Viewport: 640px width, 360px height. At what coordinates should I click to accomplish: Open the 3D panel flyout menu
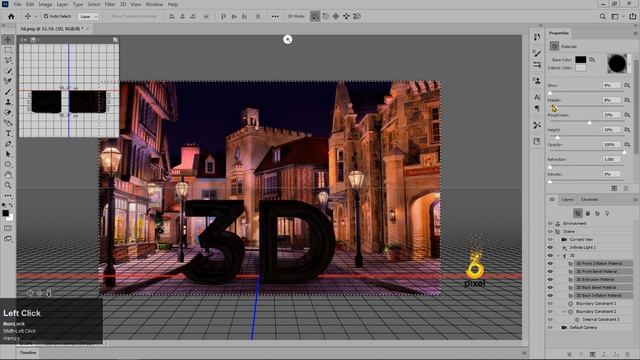pos(635,200)
